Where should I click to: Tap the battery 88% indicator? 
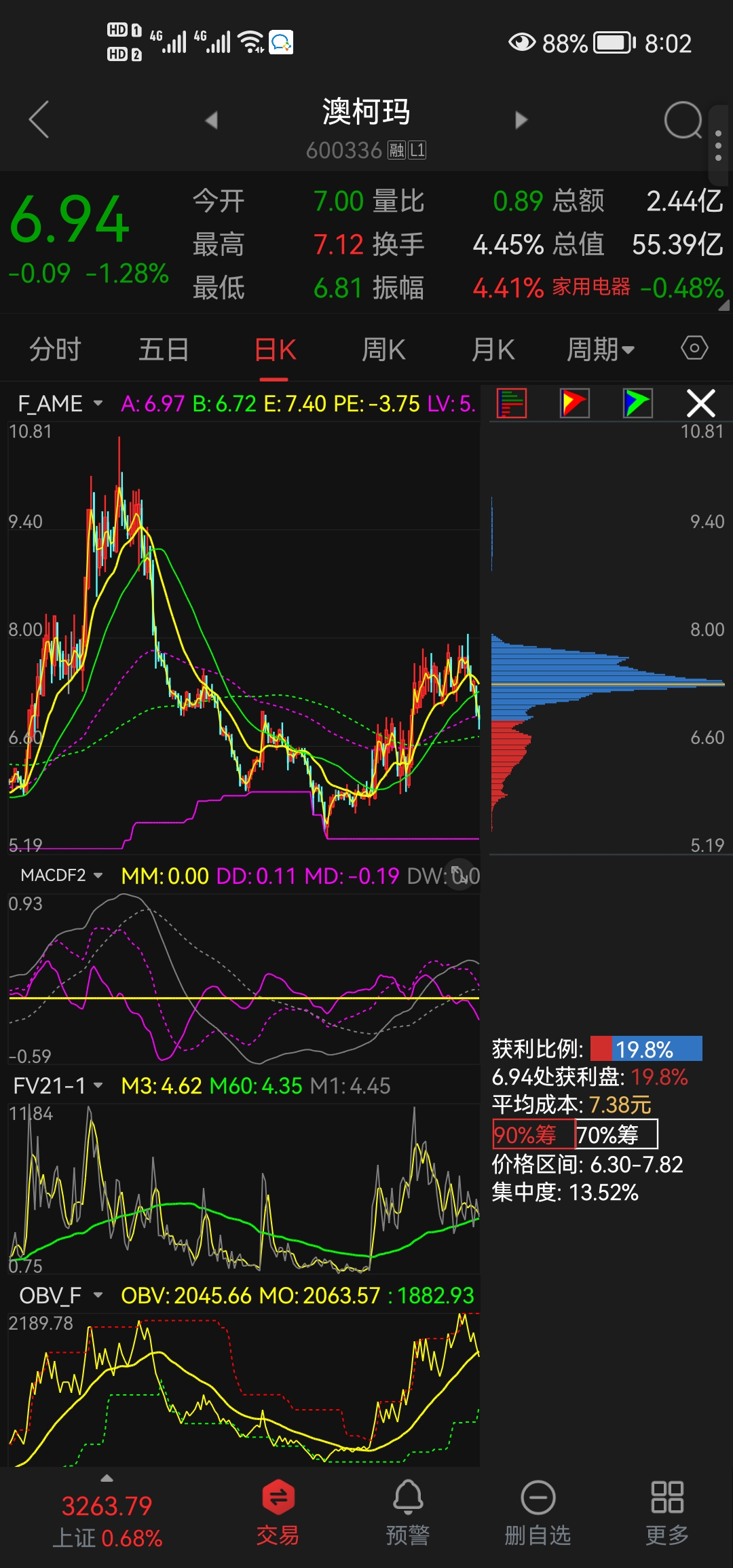(588, 43)
